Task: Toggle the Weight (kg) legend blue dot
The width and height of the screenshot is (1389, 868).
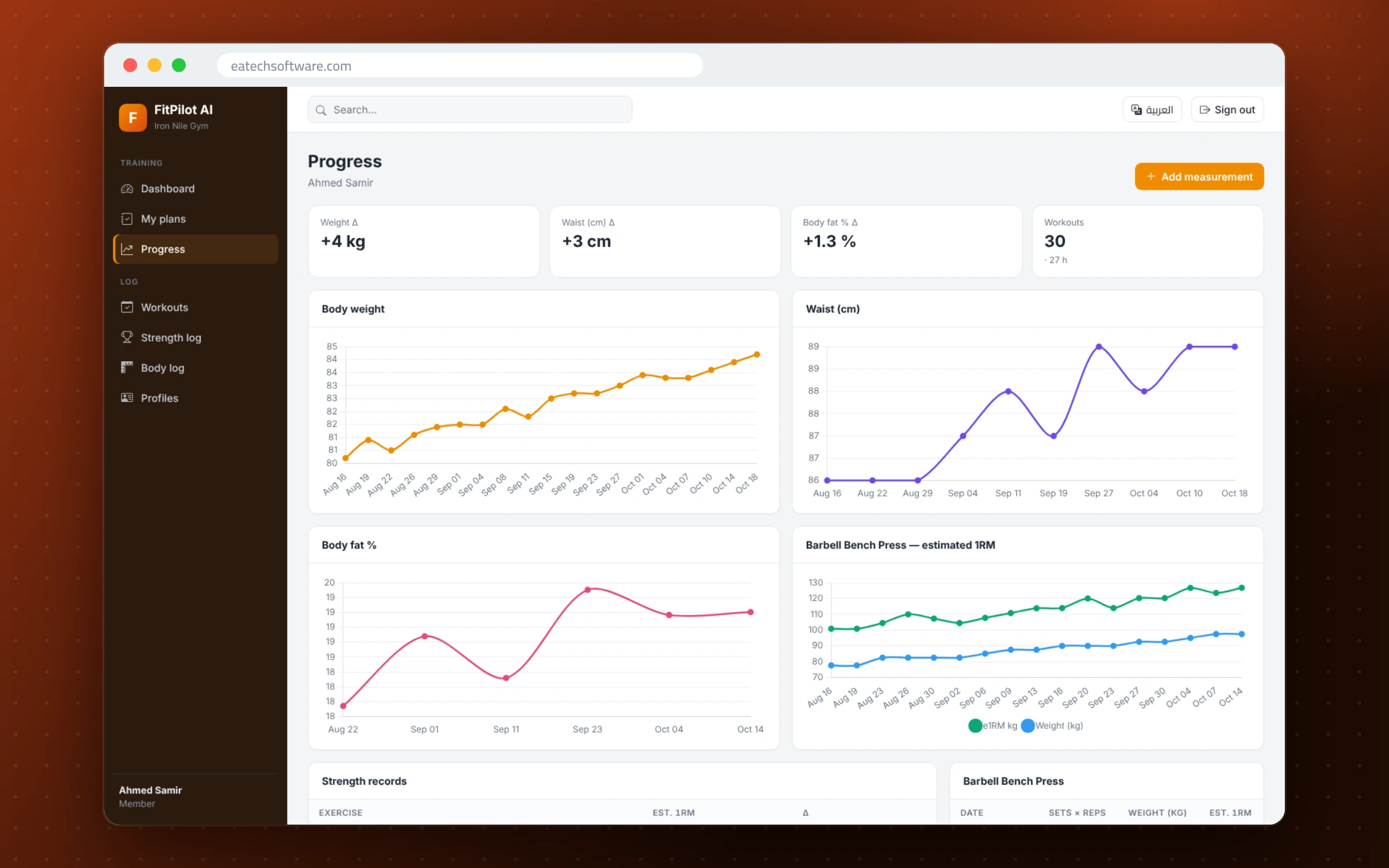Action: coord(1028,726)
